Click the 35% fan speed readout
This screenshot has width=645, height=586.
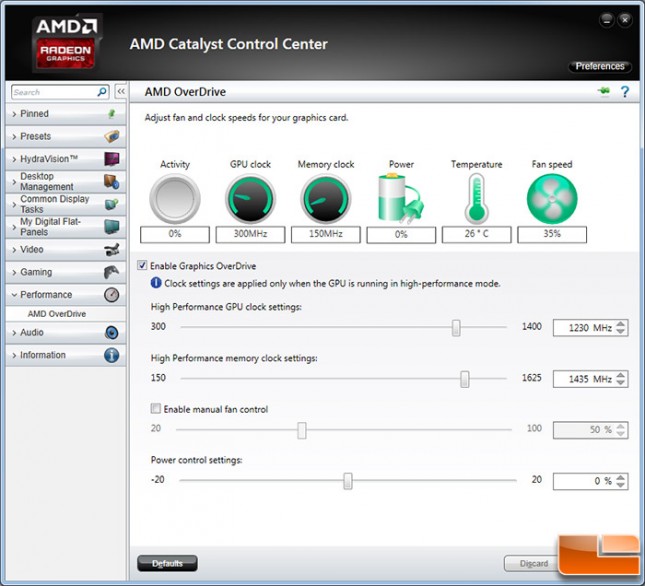[x=552, y=234]
